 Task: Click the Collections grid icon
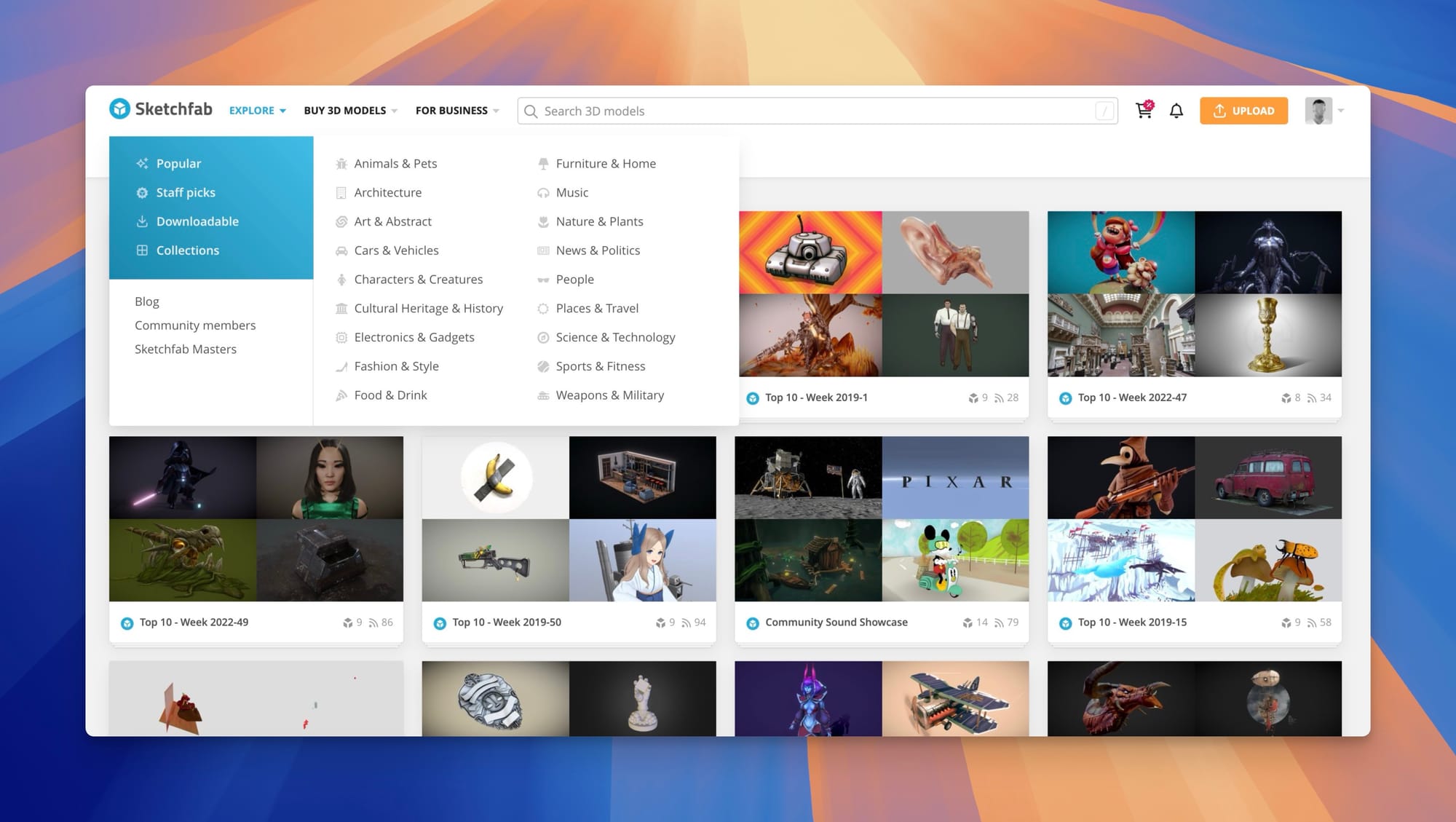click(142, 250)
